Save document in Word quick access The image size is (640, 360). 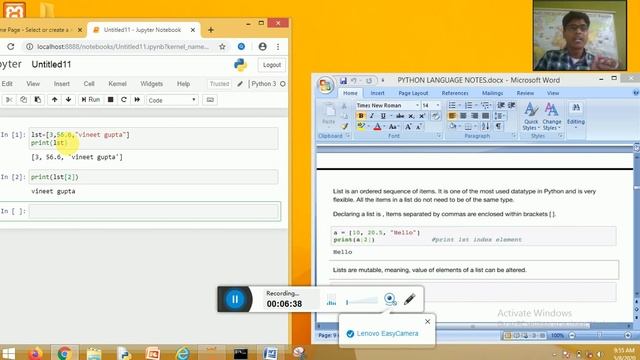pyautogui.click(x=343, y=80)
